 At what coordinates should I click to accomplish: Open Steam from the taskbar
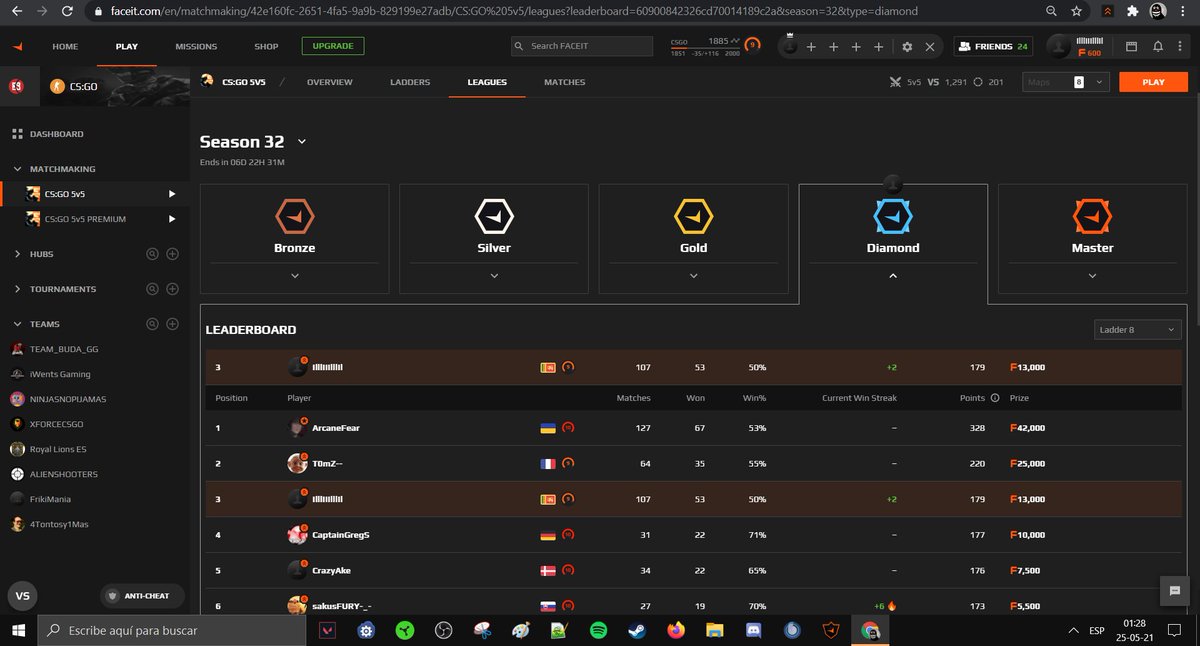pos(636,631)
